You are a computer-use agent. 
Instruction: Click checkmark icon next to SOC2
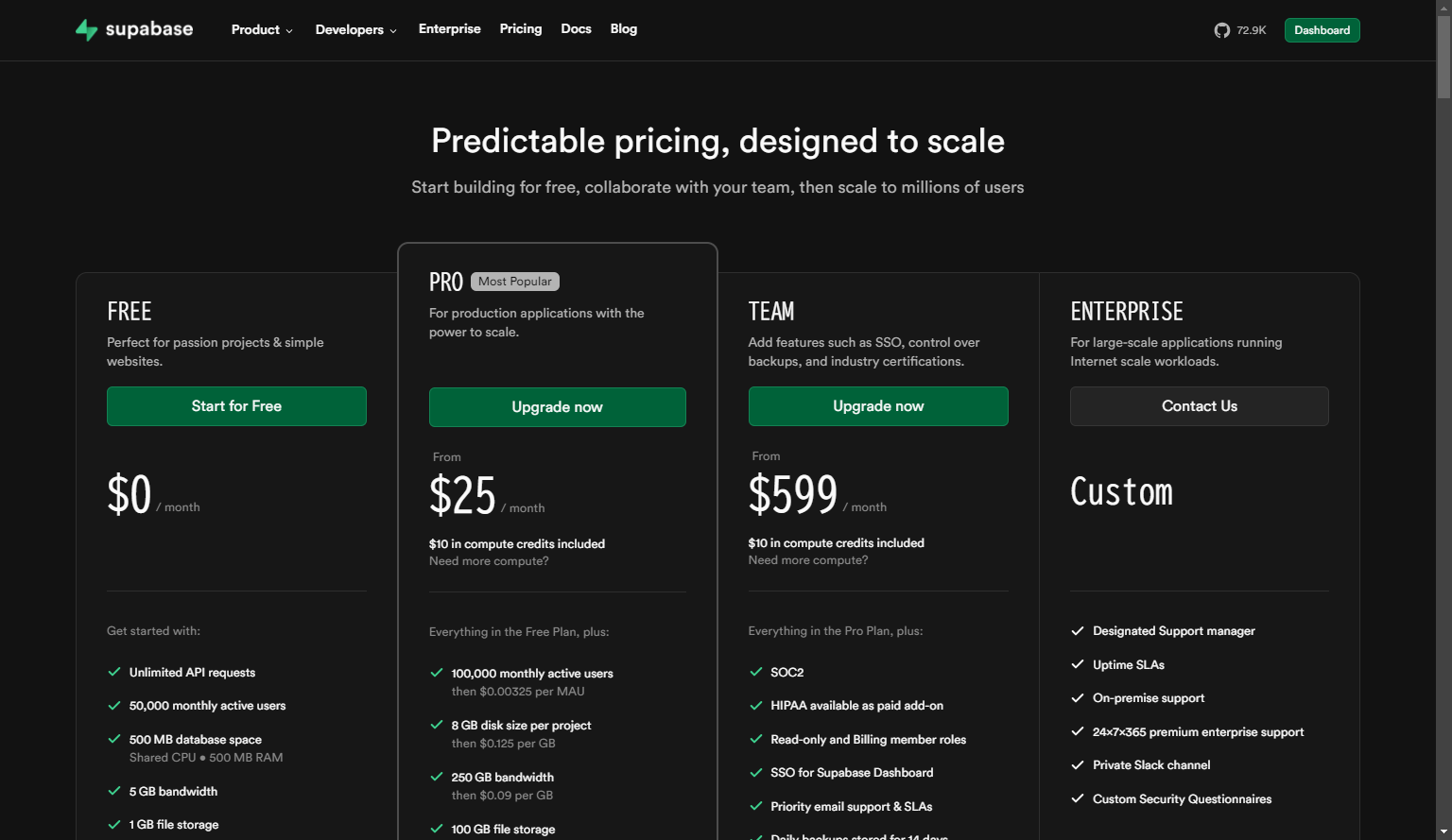(755, 672)
